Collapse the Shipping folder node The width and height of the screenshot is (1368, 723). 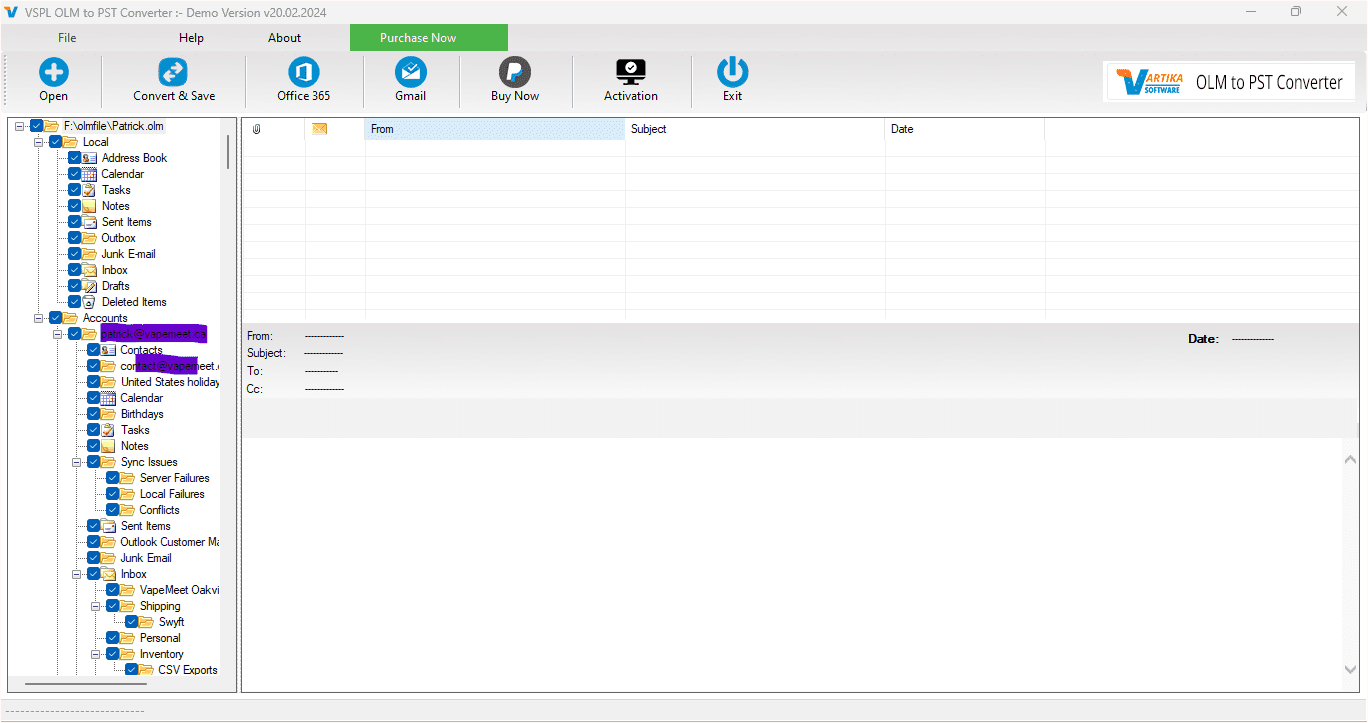96,606
